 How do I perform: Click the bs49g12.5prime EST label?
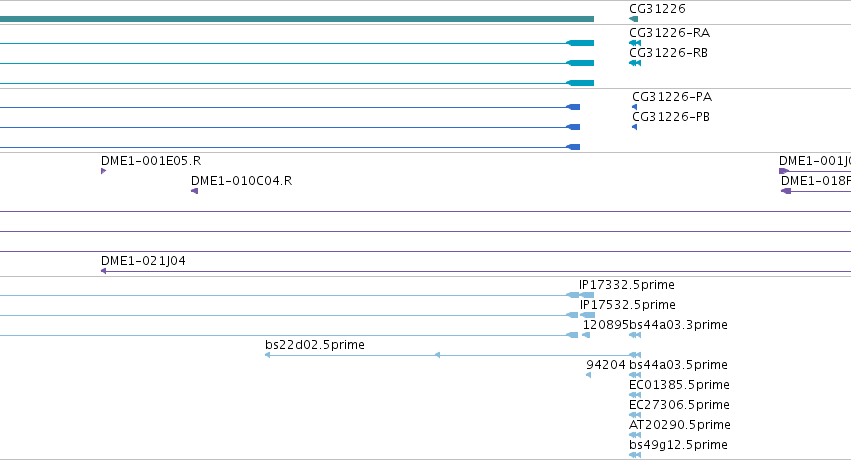pyautogui.click(x=678, y=445)
